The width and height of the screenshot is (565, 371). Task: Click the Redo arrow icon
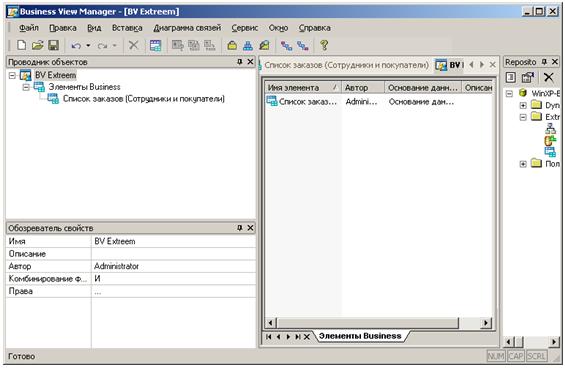click(x=102, y=46)
